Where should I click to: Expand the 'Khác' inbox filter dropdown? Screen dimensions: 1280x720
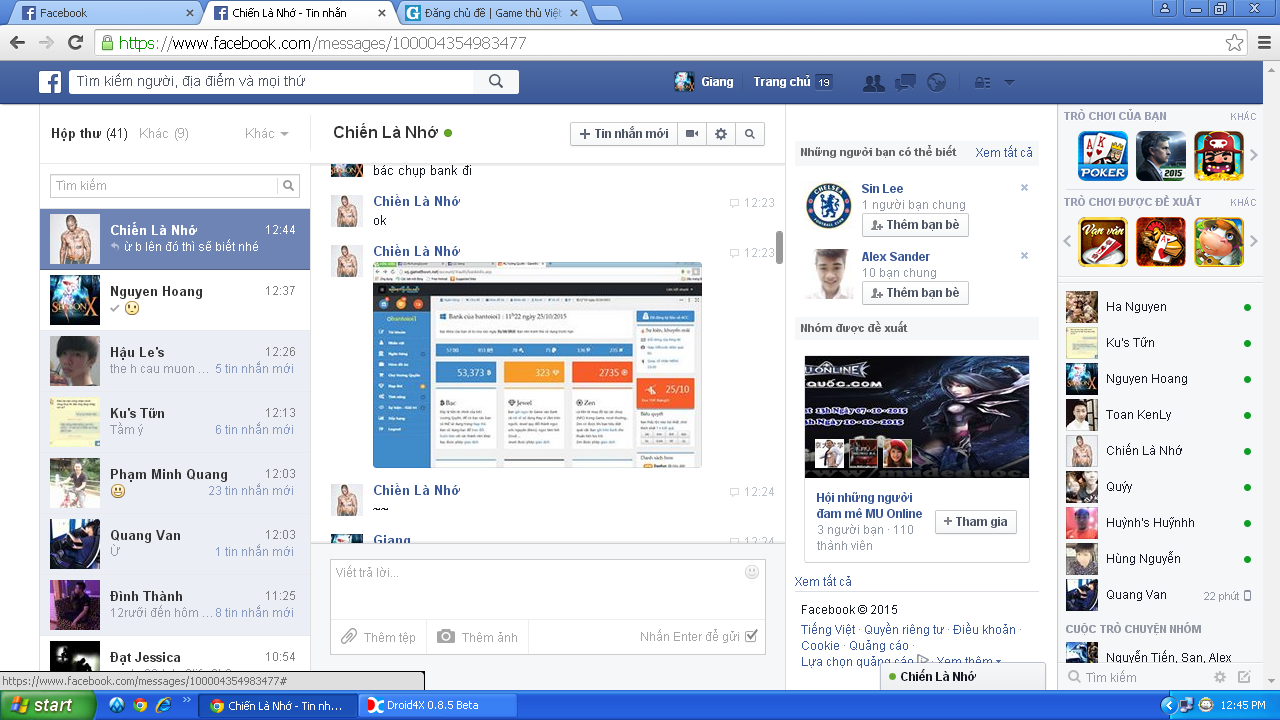(267, 134)
